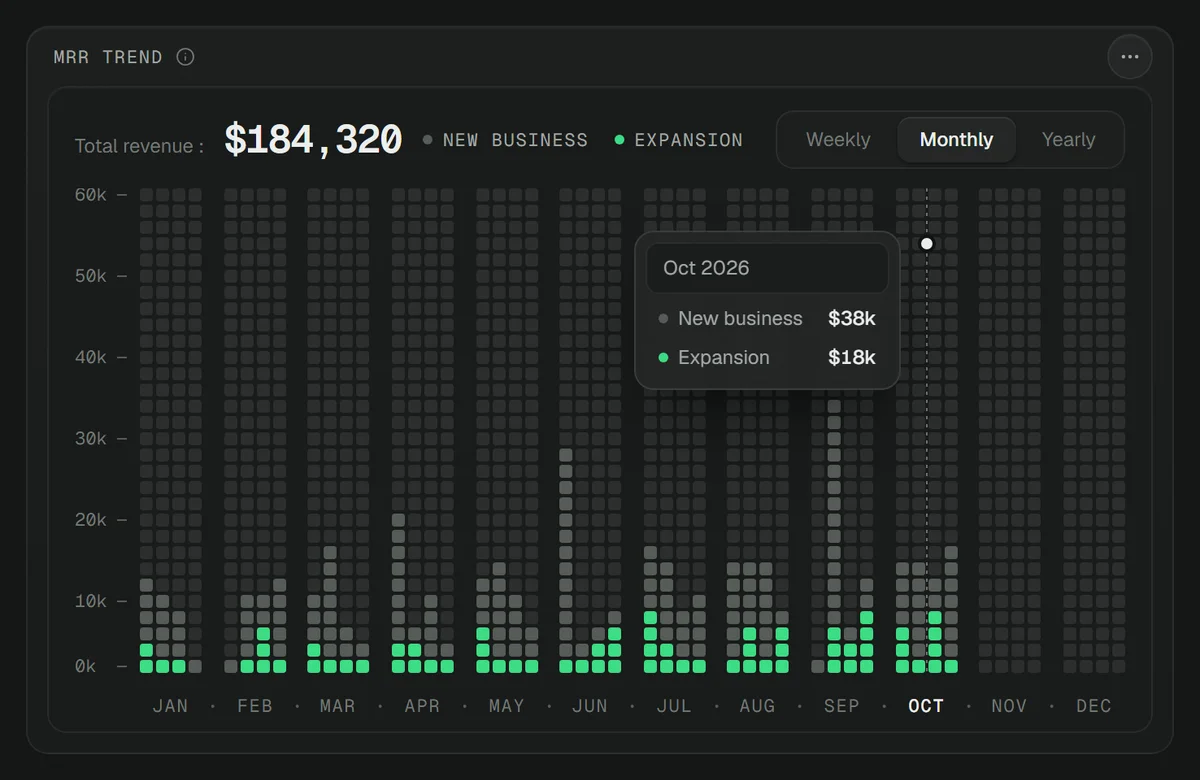
Task: Select the Monthly view tab
Action: (x=956, y=140)
